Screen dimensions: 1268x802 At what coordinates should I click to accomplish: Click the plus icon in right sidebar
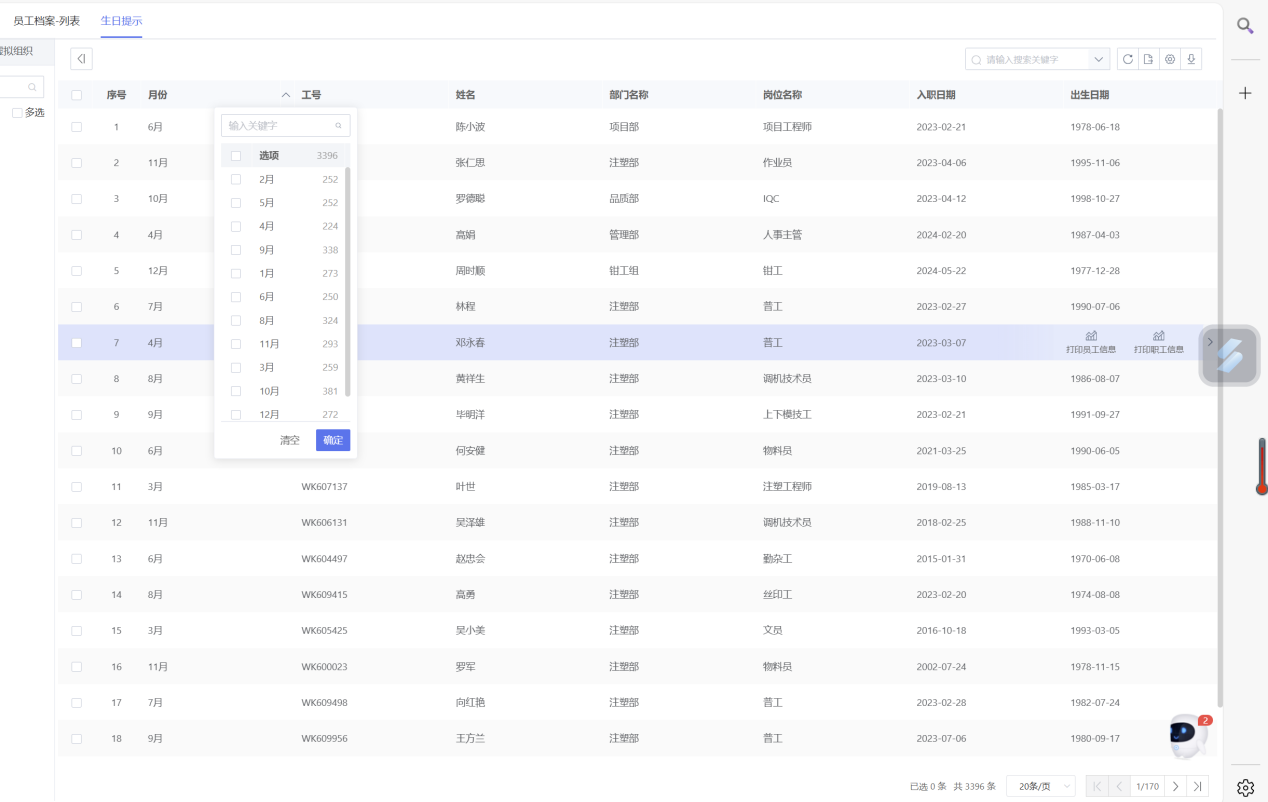(1245, 93)
